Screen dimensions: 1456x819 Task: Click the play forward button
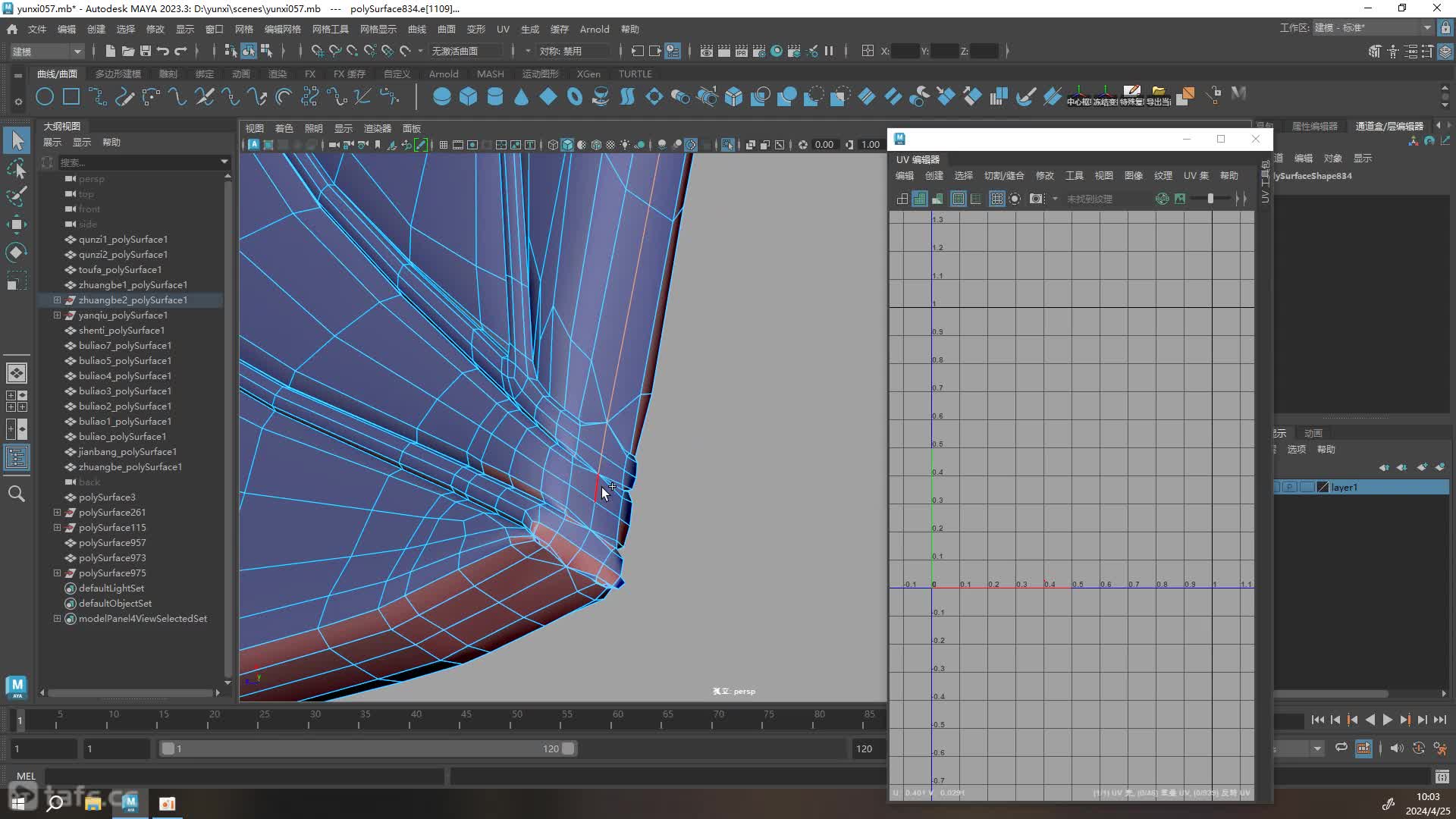click(x=1387, y=720)
